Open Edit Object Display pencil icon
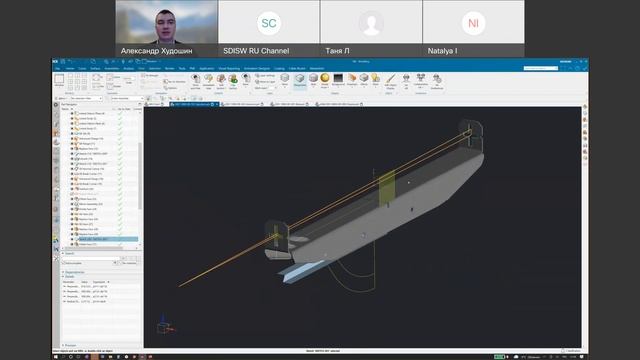Screen dimensions: 640x360 (x=391, y=81)
